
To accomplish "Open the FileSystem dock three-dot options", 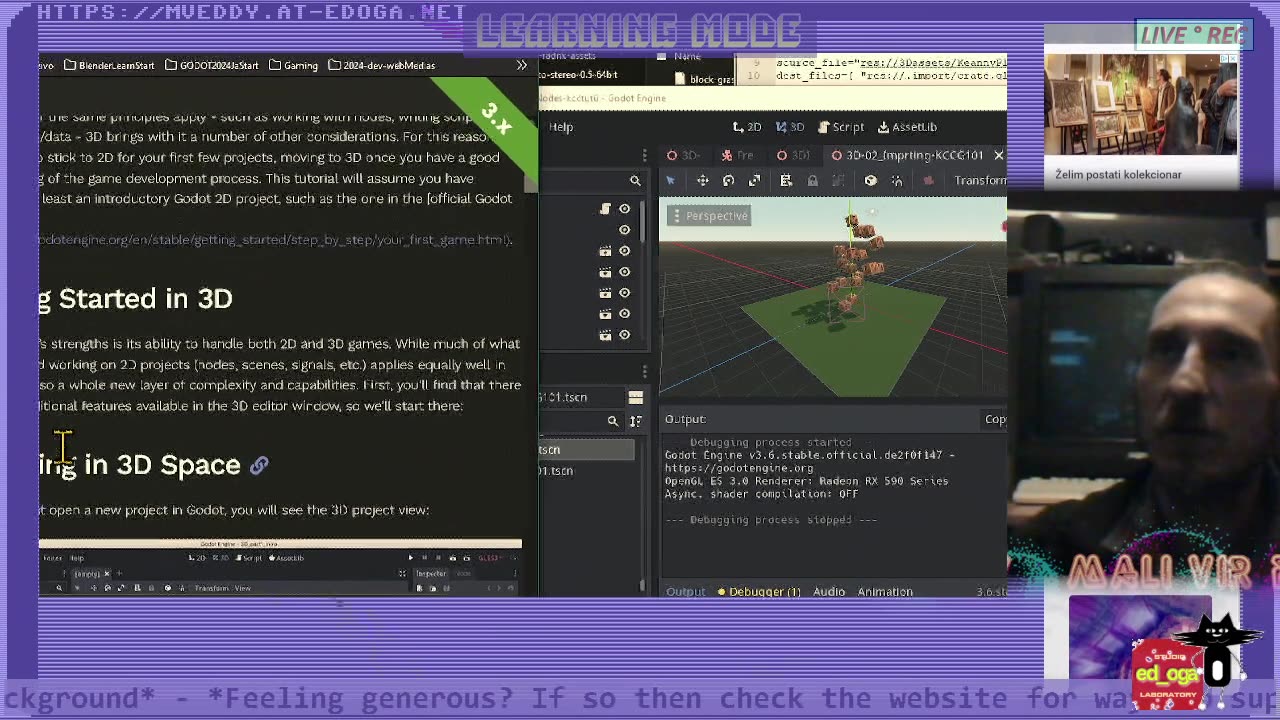I will coord(644,372).
